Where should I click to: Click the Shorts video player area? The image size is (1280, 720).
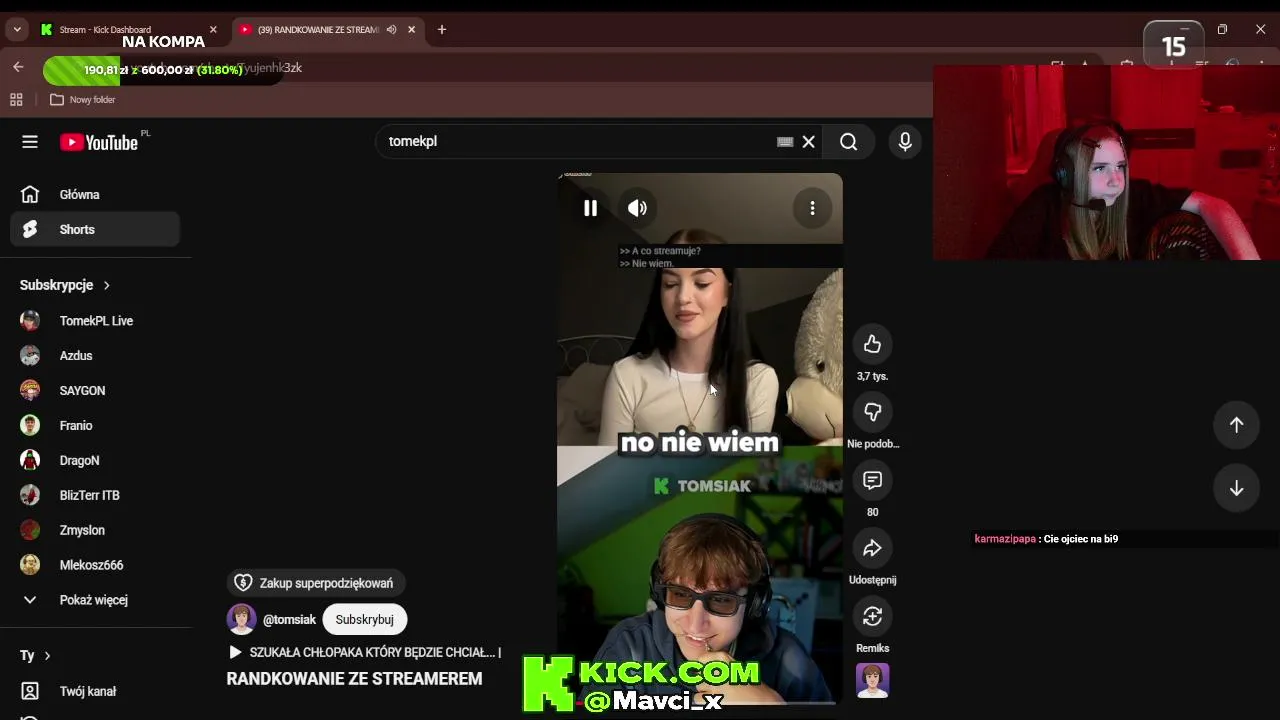click(x=700, y=440)
